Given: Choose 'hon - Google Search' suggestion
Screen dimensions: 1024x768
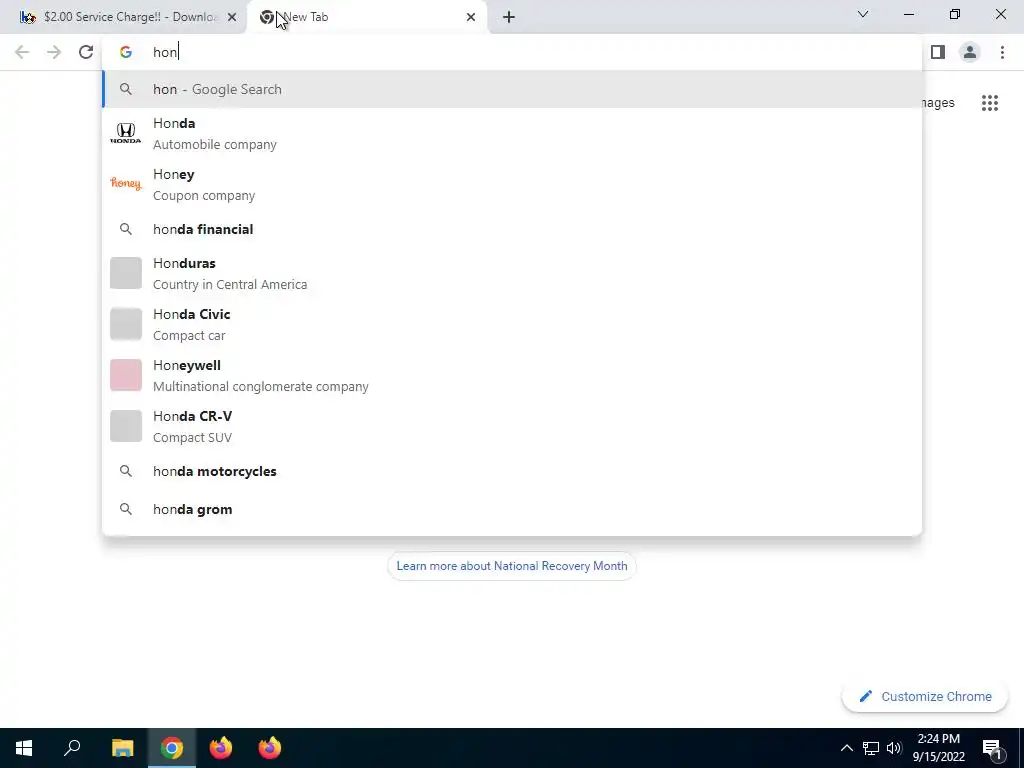Looking at the screenshot, I should [512, 89].
